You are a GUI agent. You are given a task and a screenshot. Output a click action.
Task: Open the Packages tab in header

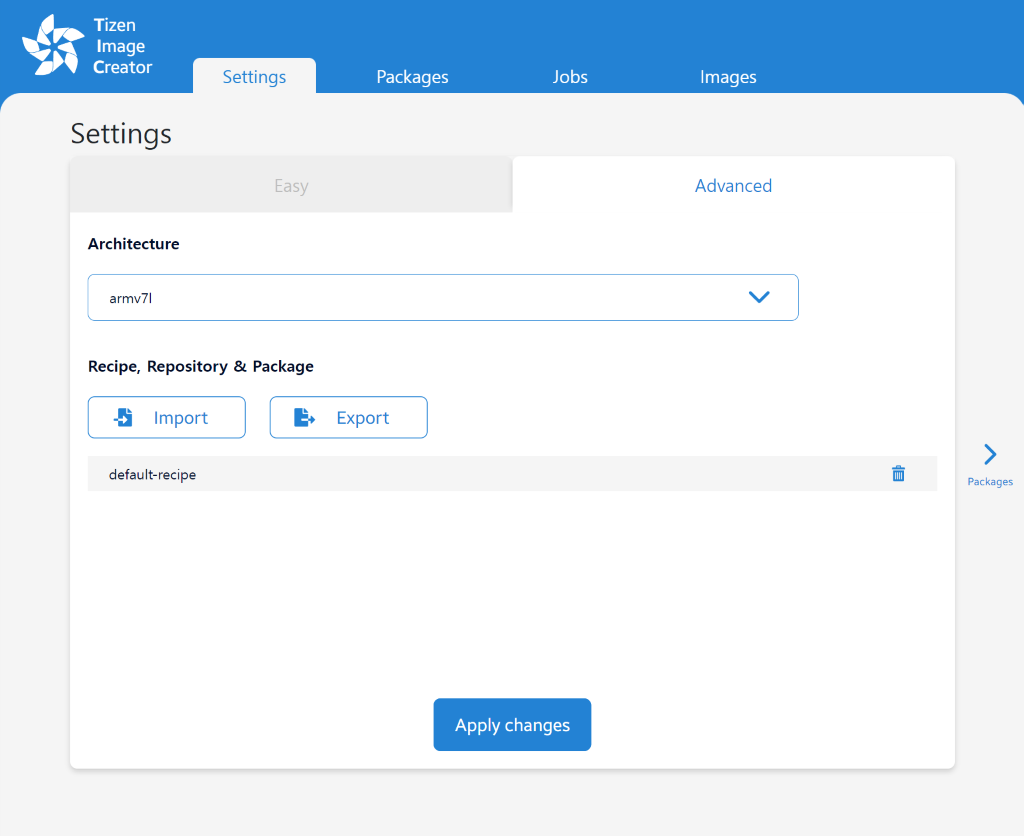(412, 77)
